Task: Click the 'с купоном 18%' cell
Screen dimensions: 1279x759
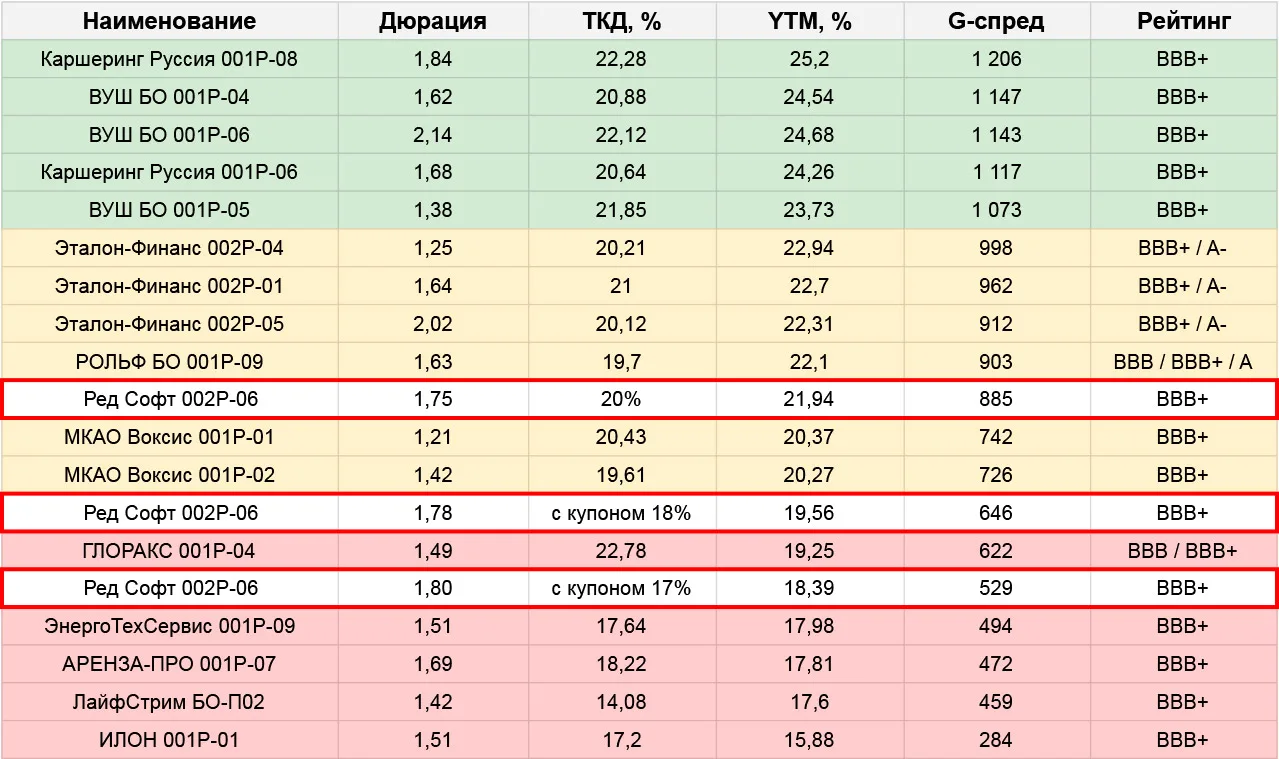Action: (621, 513)
